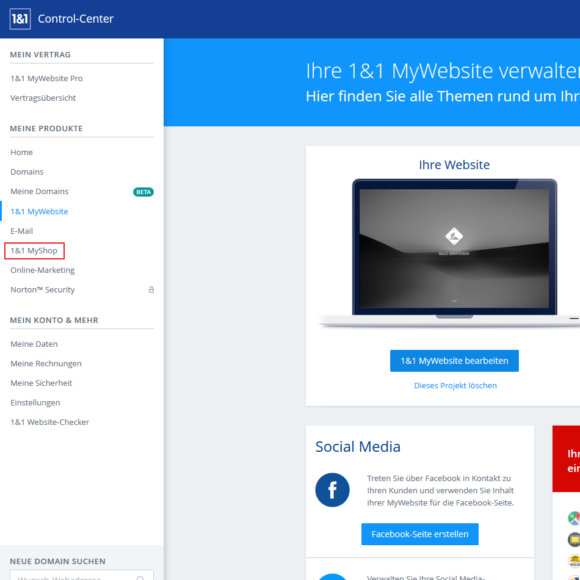
Task: Click the Facebook icon in Social Media
Action: tap(332, 490)
